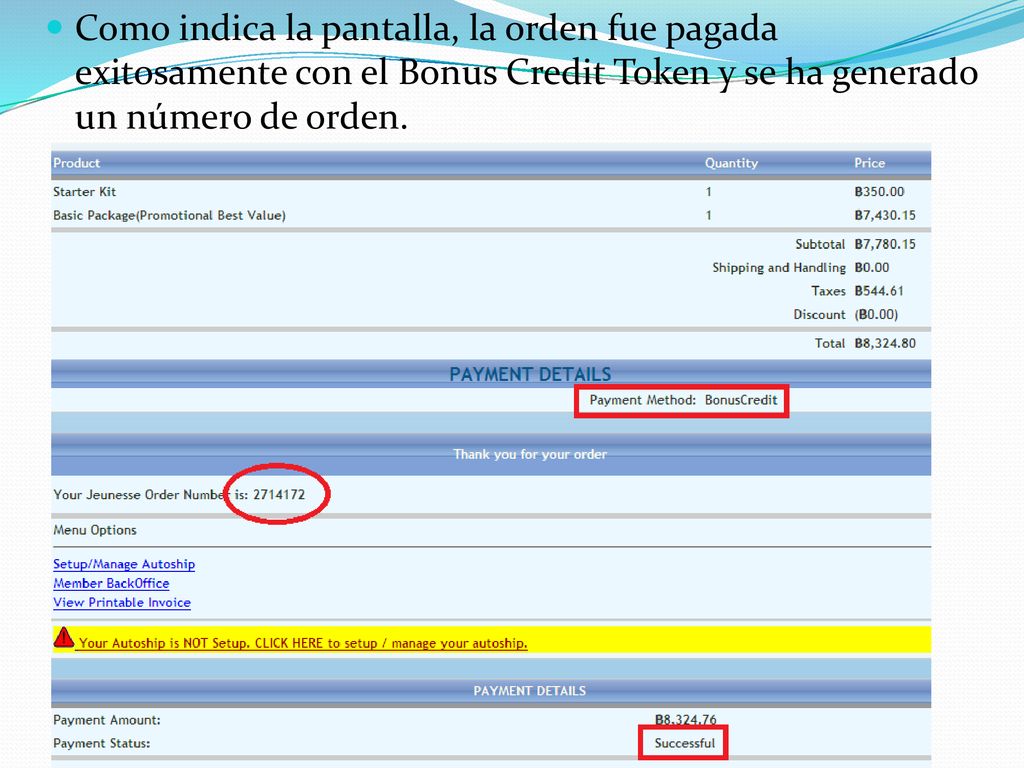Open the View Printable Invoice link
The height and width of the screenshot is (768, 1024).
tap(122, 603)
